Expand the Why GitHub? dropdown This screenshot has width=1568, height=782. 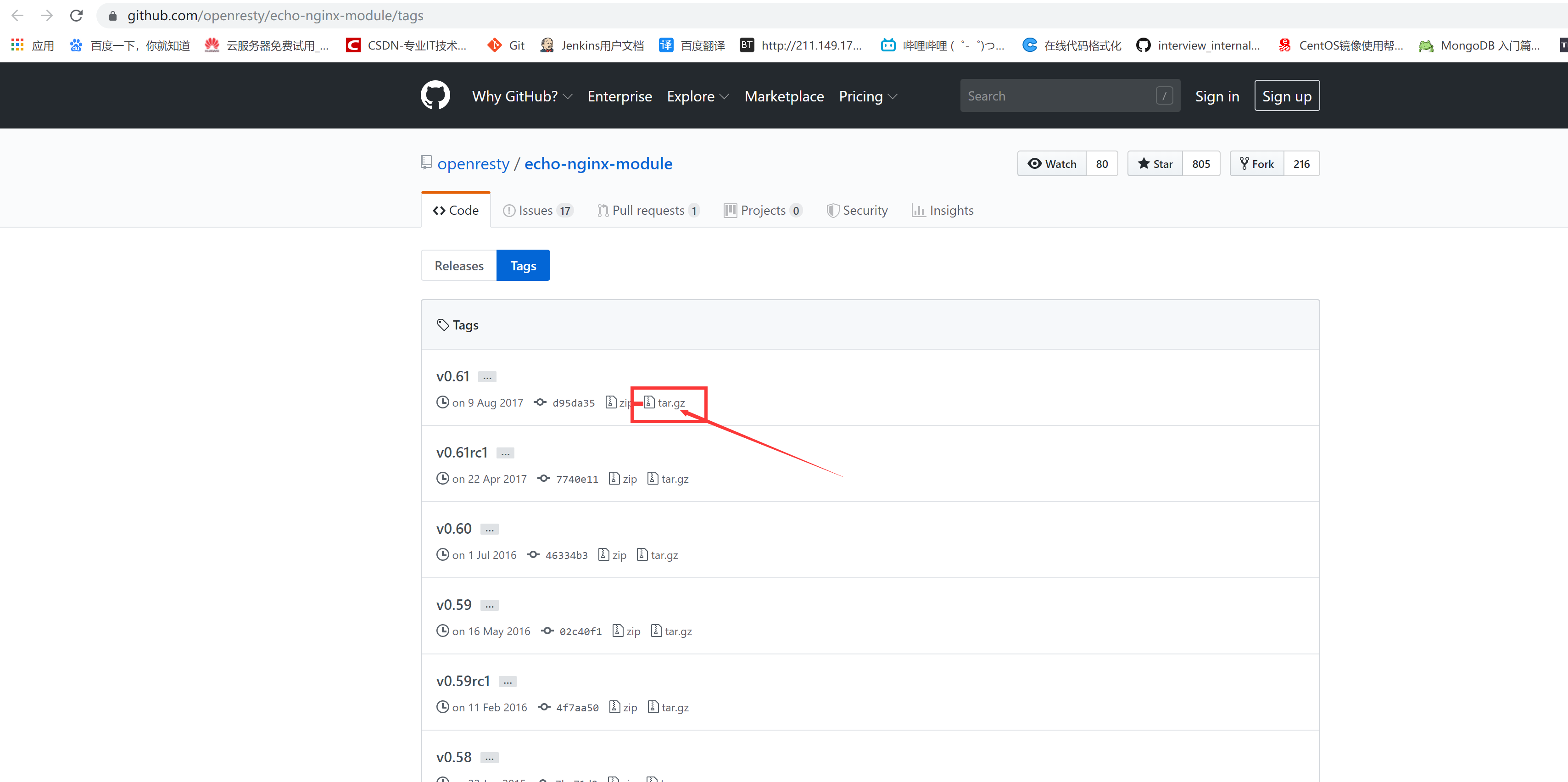(x=522, y=96)
